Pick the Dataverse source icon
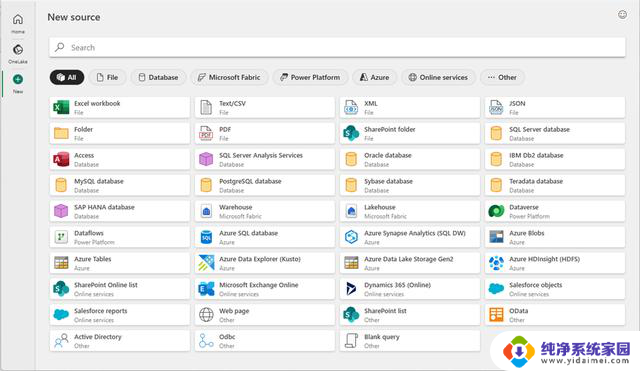 (x=496, y=211)
